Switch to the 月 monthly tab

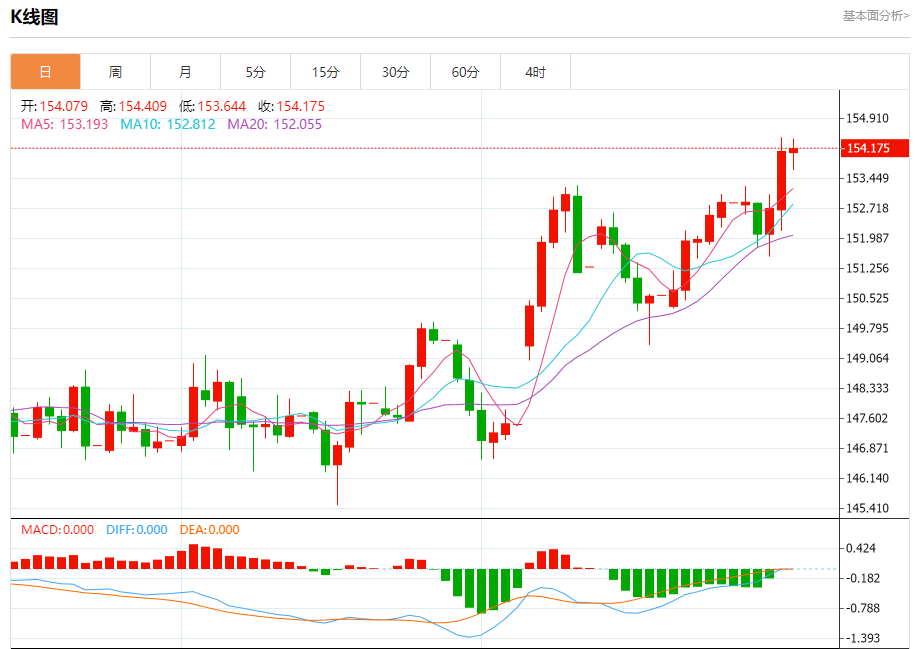click(185, 72)
